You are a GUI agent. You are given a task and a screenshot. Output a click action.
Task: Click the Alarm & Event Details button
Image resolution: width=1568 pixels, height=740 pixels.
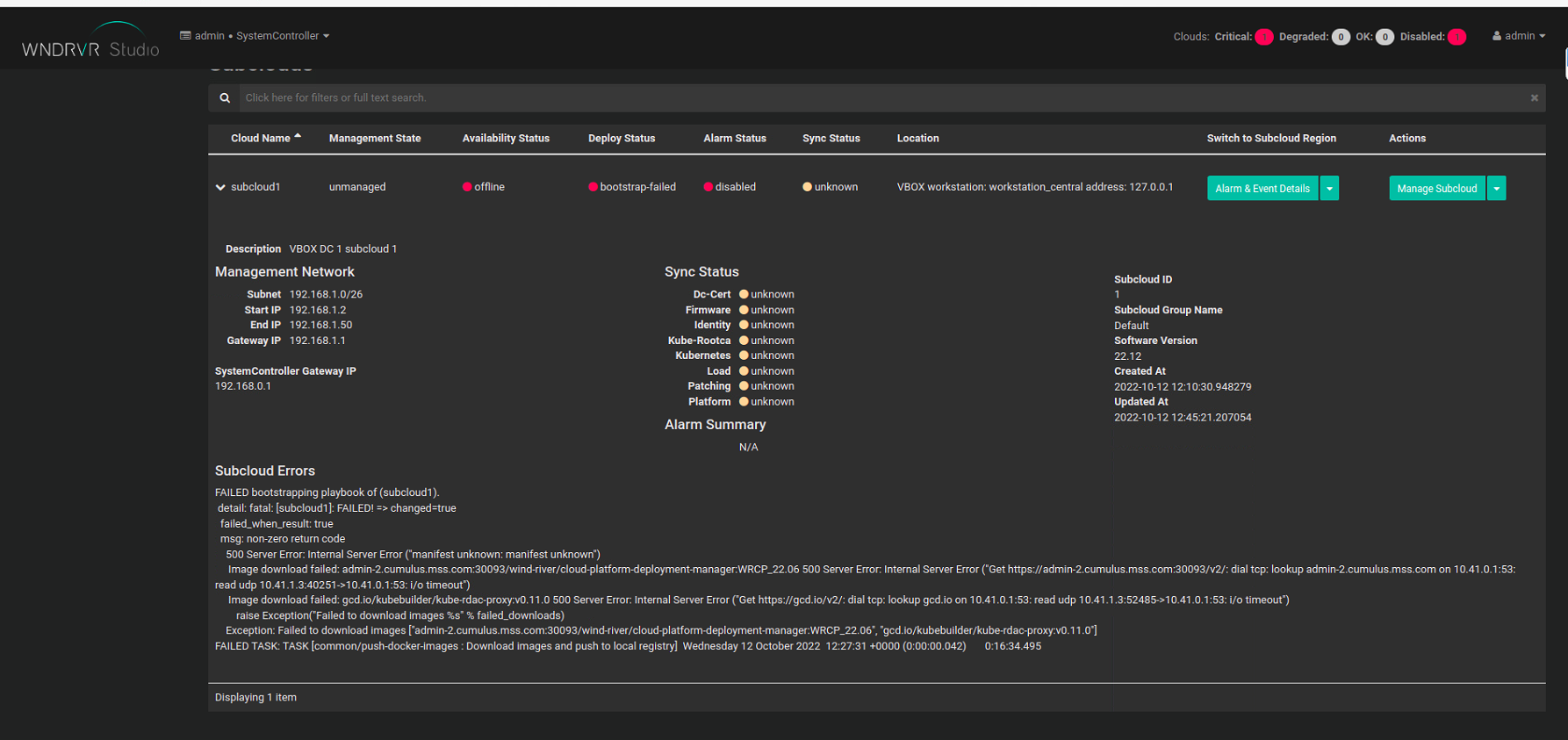coord(1262,189)
